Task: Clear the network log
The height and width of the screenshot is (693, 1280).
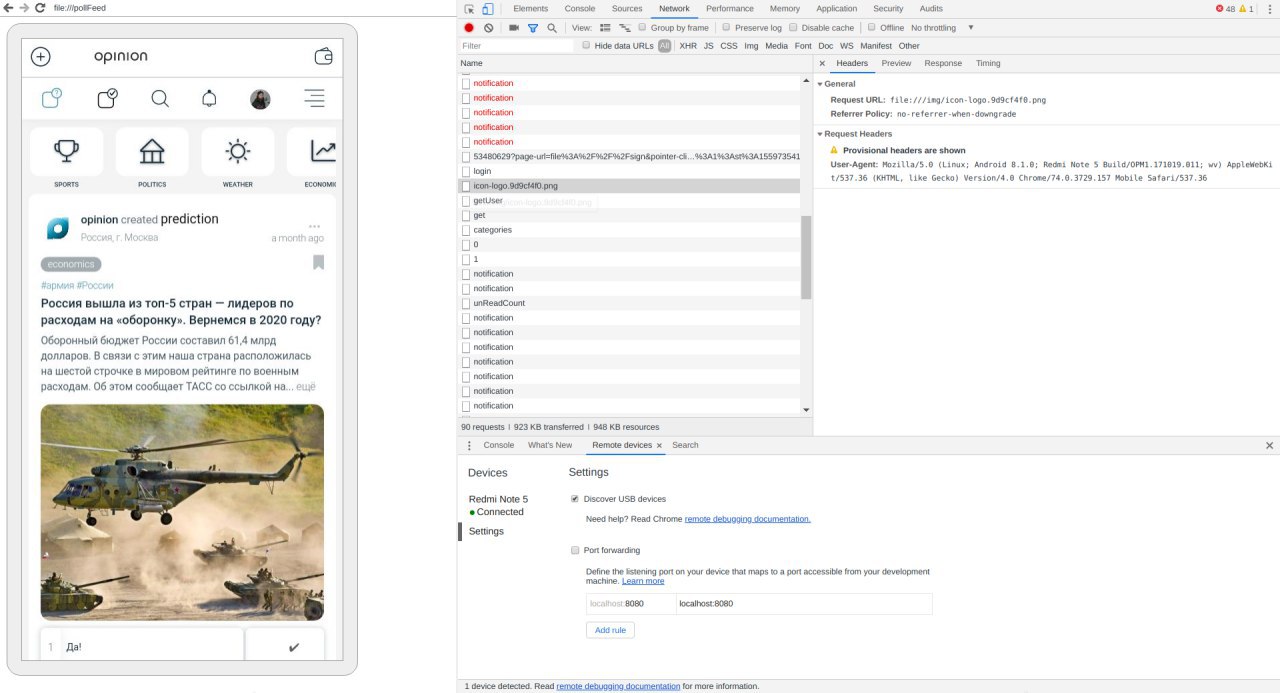Action: point(488,28)
